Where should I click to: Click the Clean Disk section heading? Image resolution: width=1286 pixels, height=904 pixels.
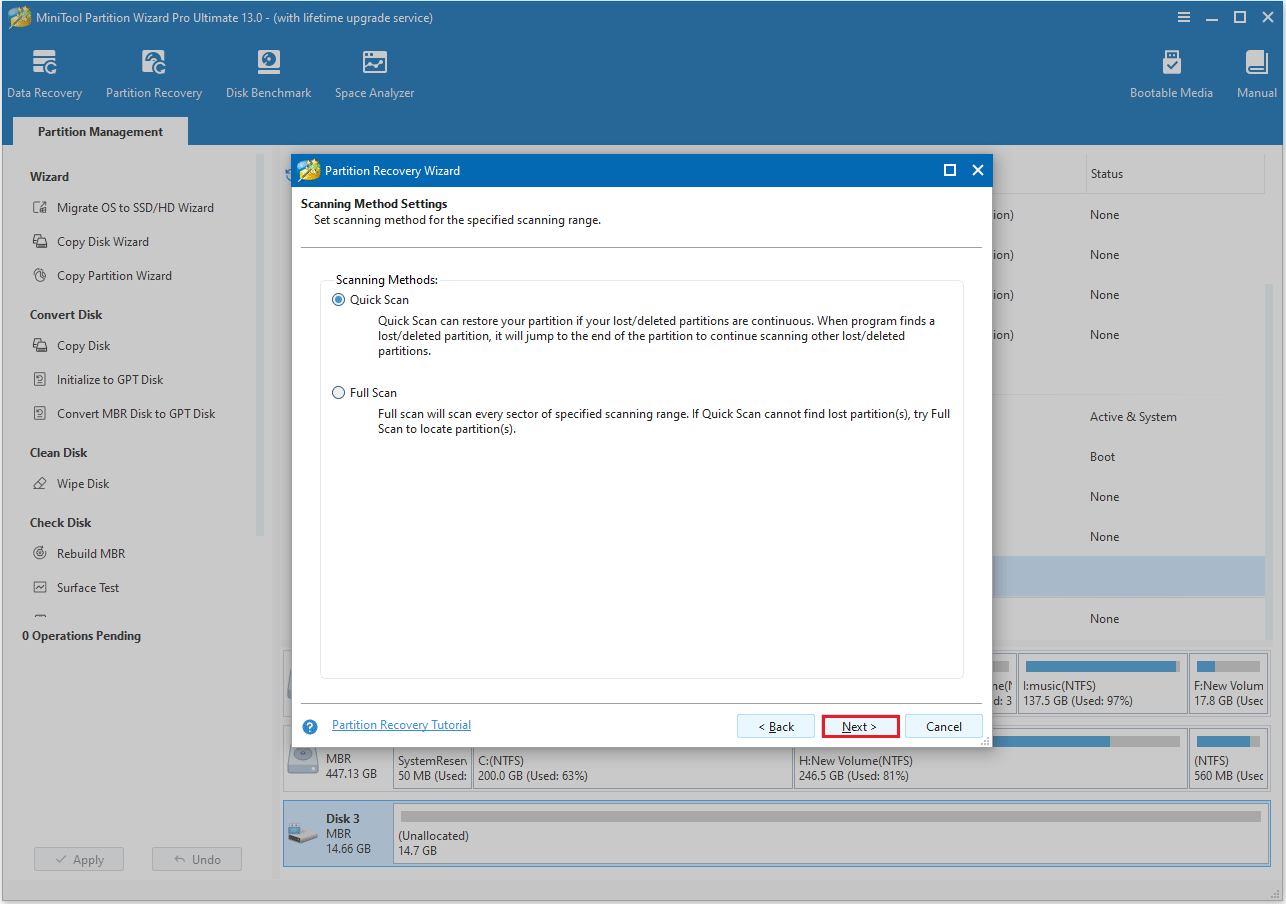(59, 453)
